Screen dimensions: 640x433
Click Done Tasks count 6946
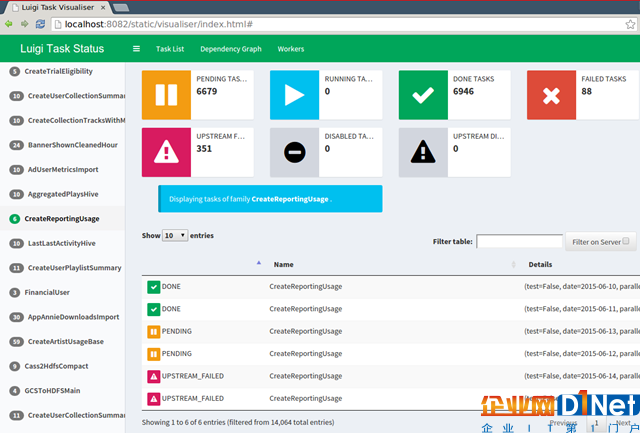(x=463, y=91)
